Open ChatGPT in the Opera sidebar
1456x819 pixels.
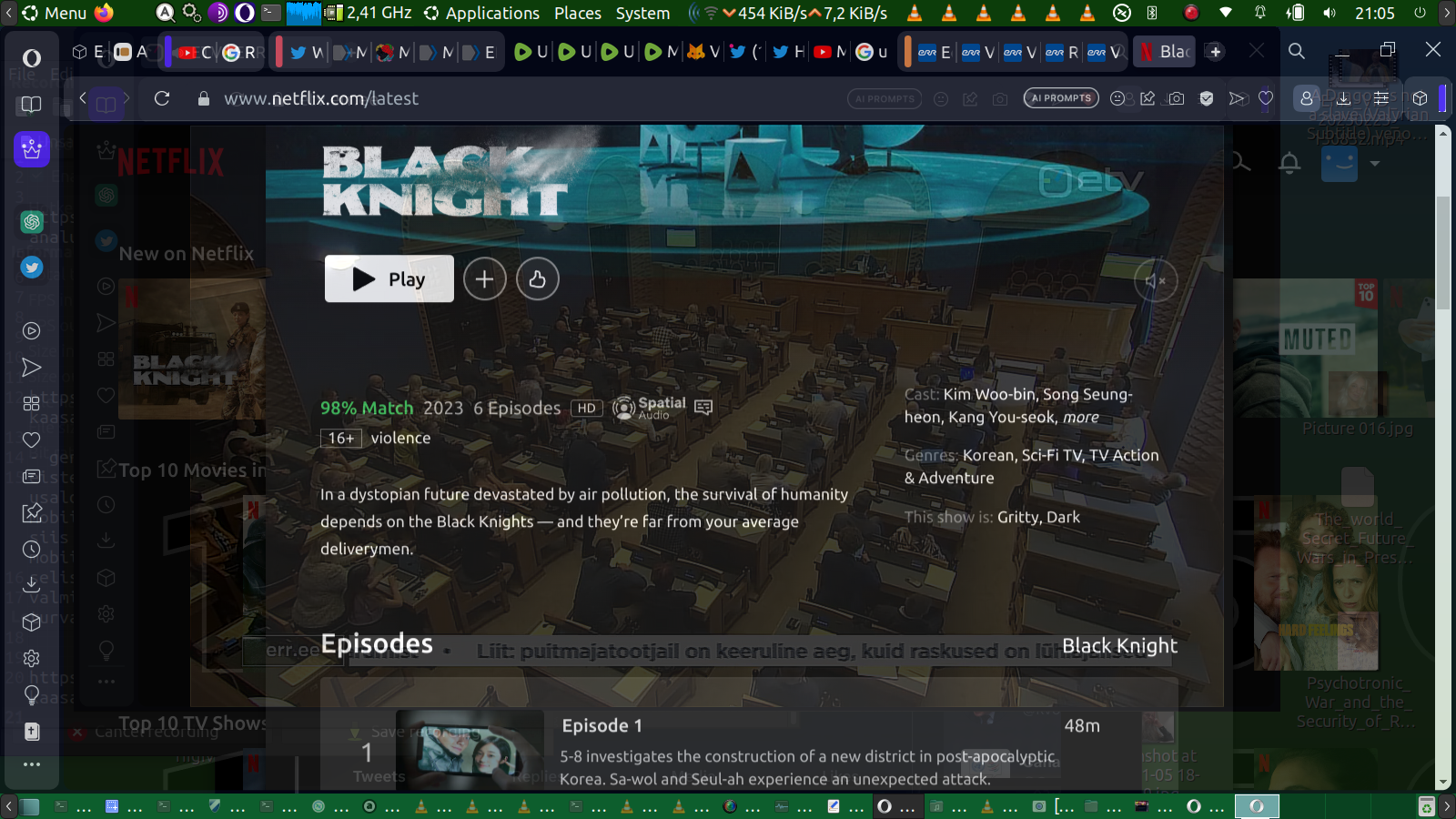(x=32, y=221)
